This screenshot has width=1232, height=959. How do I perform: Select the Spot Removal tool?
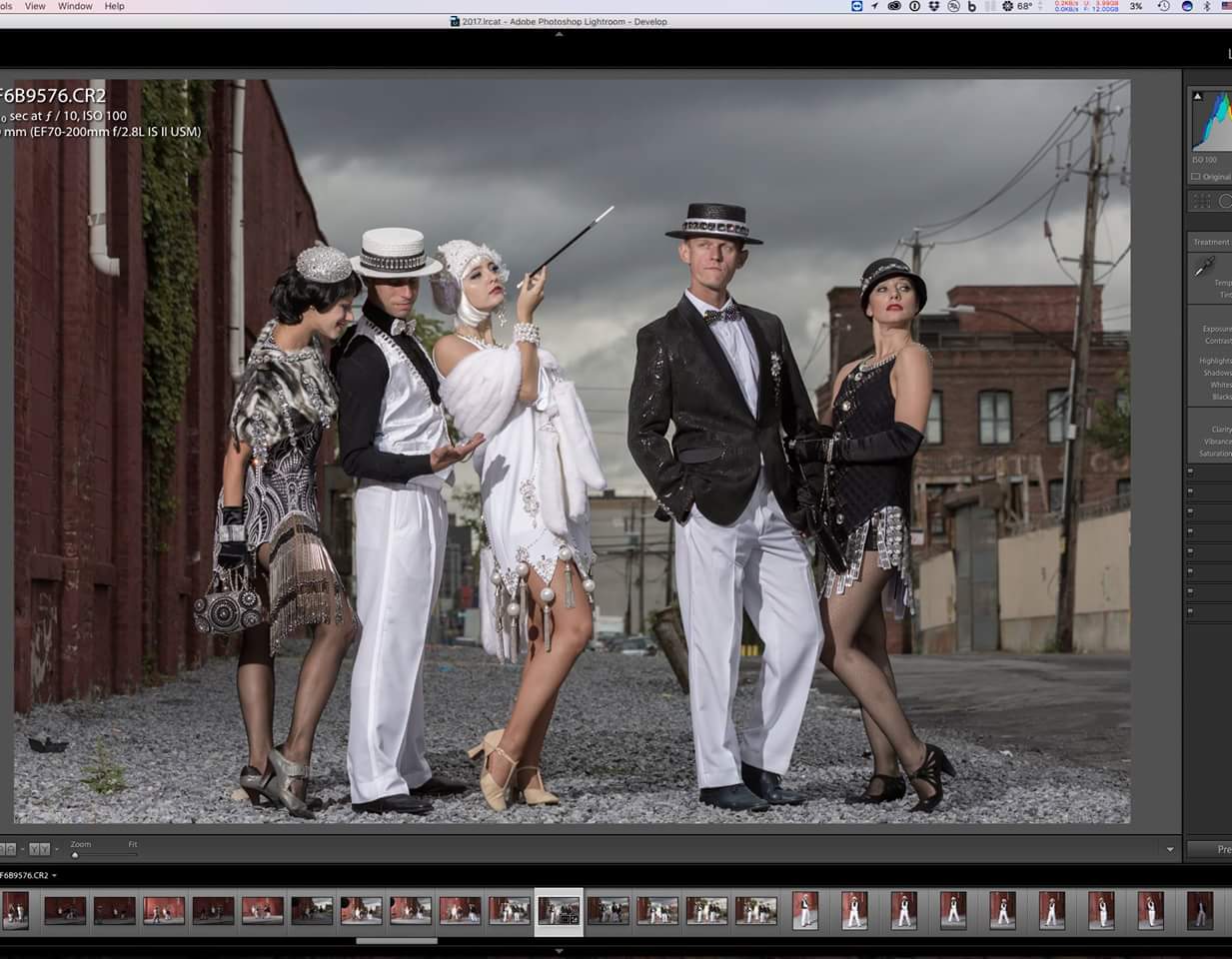1226,201
